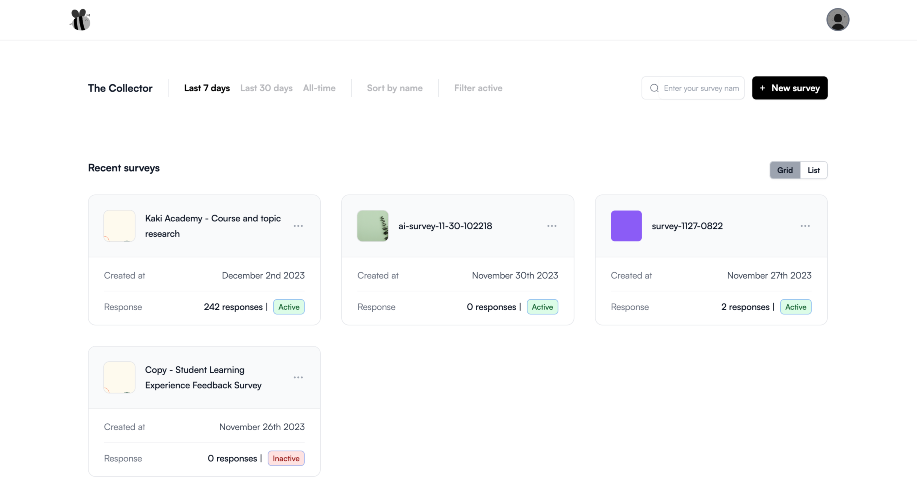Click the Recent surveys heading

pyautogui.click(x=124, y=168)
